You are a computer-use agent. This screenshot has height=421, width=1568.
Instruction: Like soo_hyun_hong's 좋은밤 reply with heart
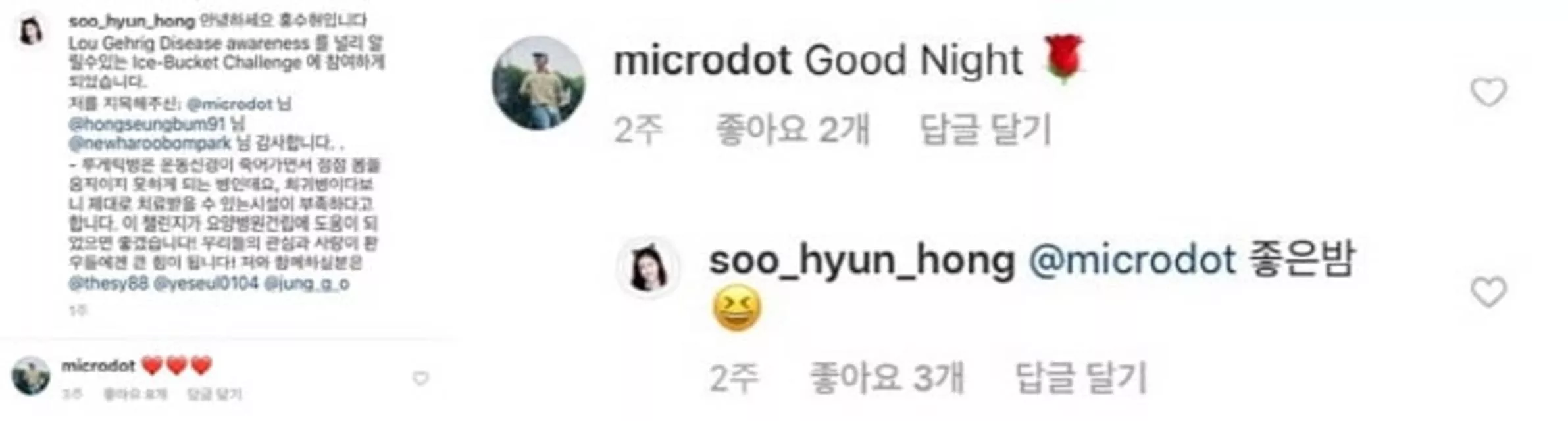[x=1488, y=292]
